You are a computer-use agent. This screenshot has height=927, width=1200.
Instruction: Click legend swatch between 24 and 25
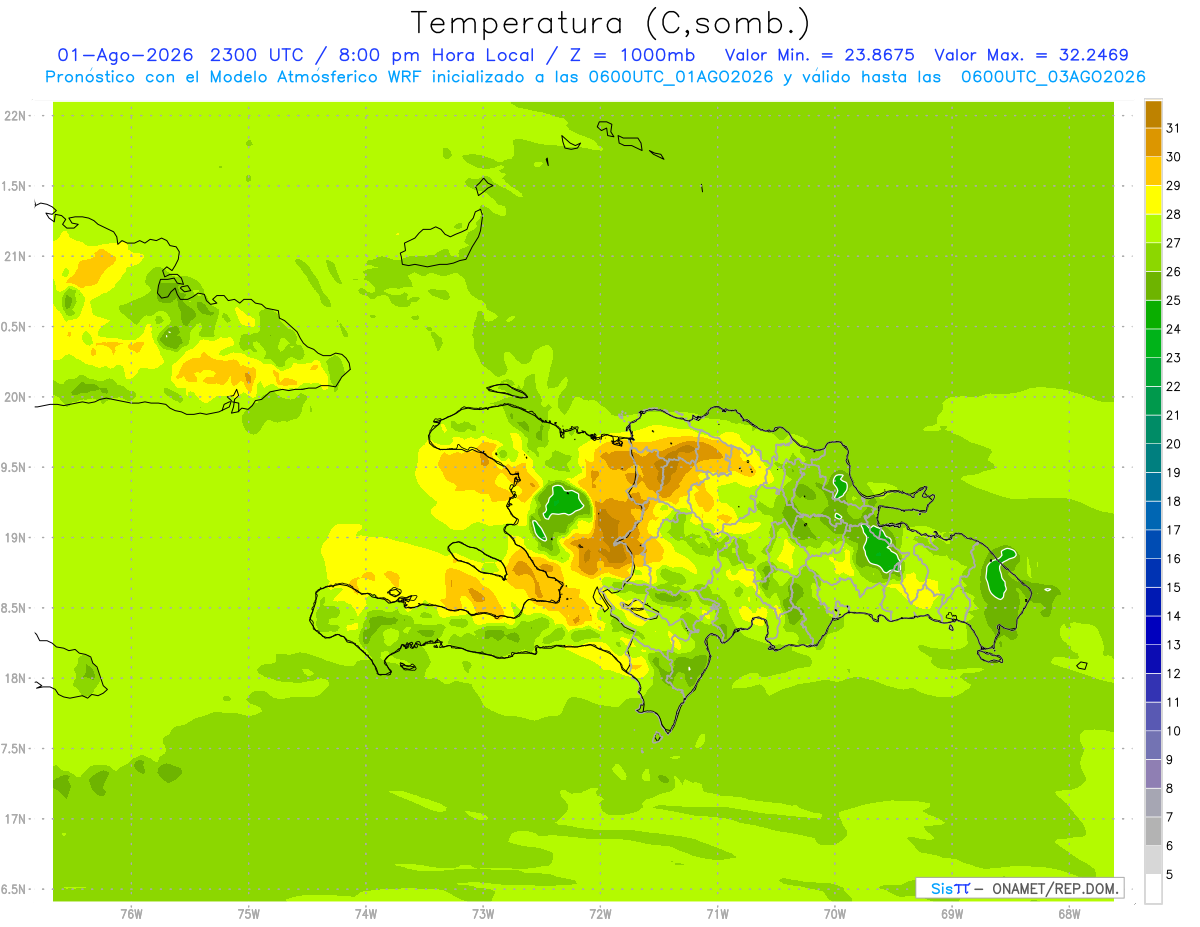tap(1153, 315)
